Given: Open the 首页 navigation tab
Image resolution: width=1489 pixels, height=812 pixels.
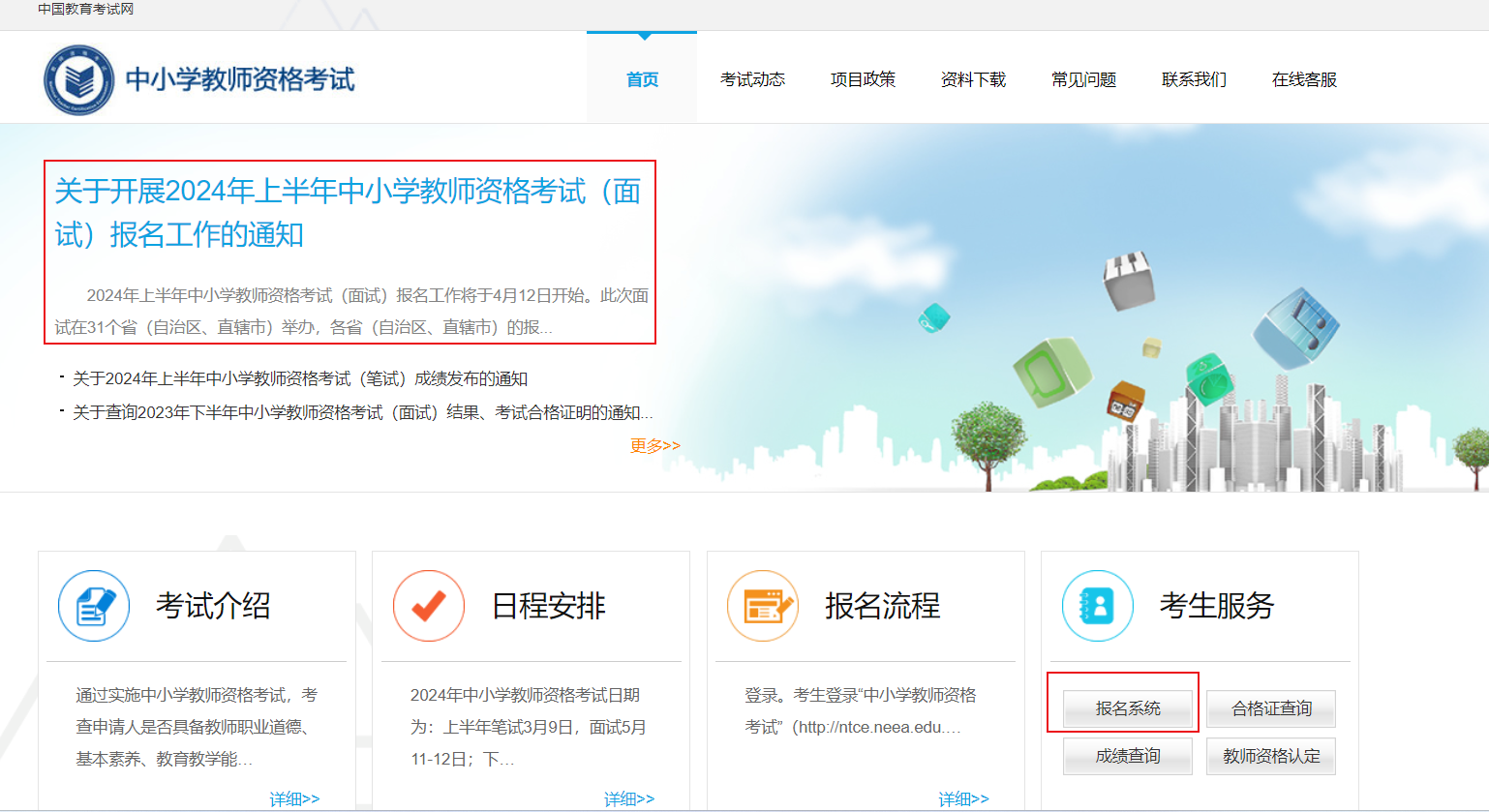Looking at the screenshot, I should coord(642,79).
